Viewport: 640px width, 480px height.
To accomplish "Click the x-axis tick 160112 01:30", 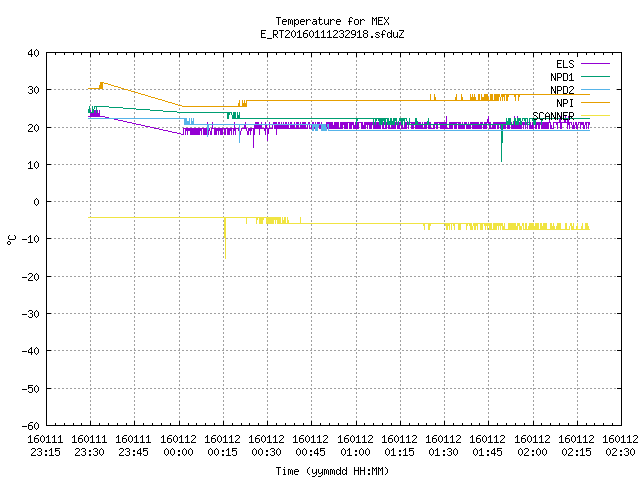I will 444,446.
